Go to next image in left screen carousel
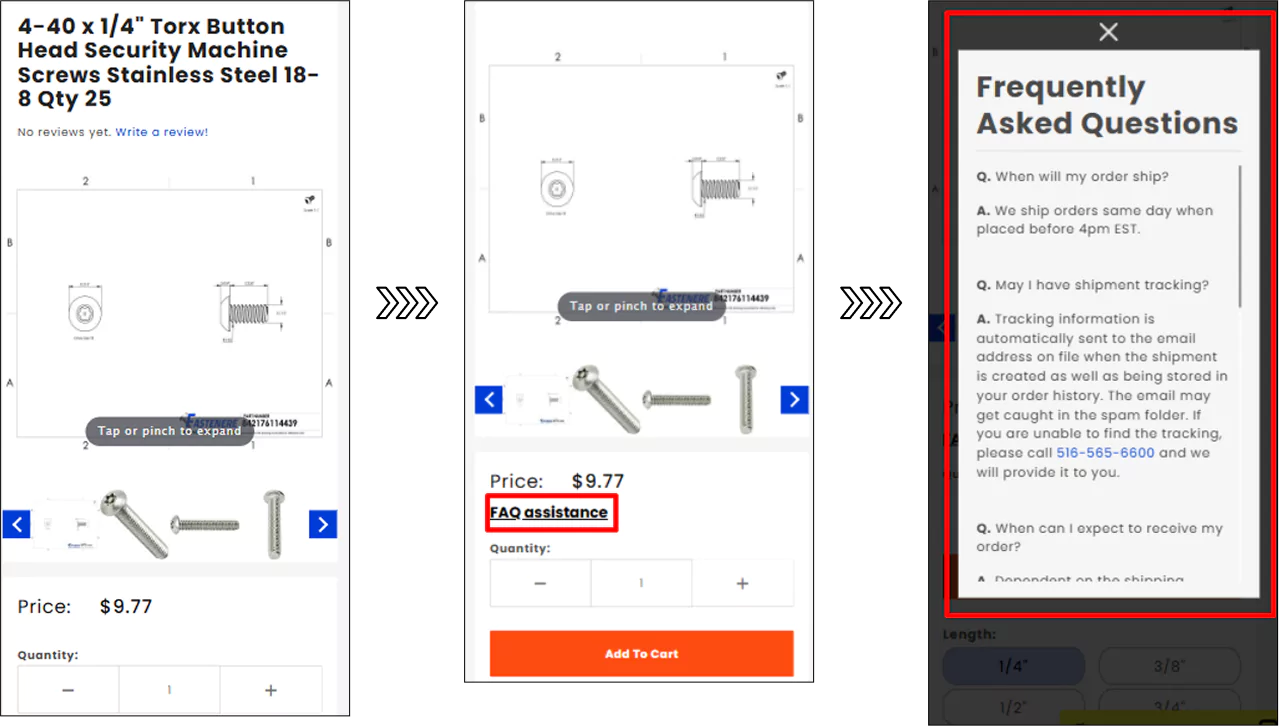This screenshot has width=1279, height=726. 322,524
